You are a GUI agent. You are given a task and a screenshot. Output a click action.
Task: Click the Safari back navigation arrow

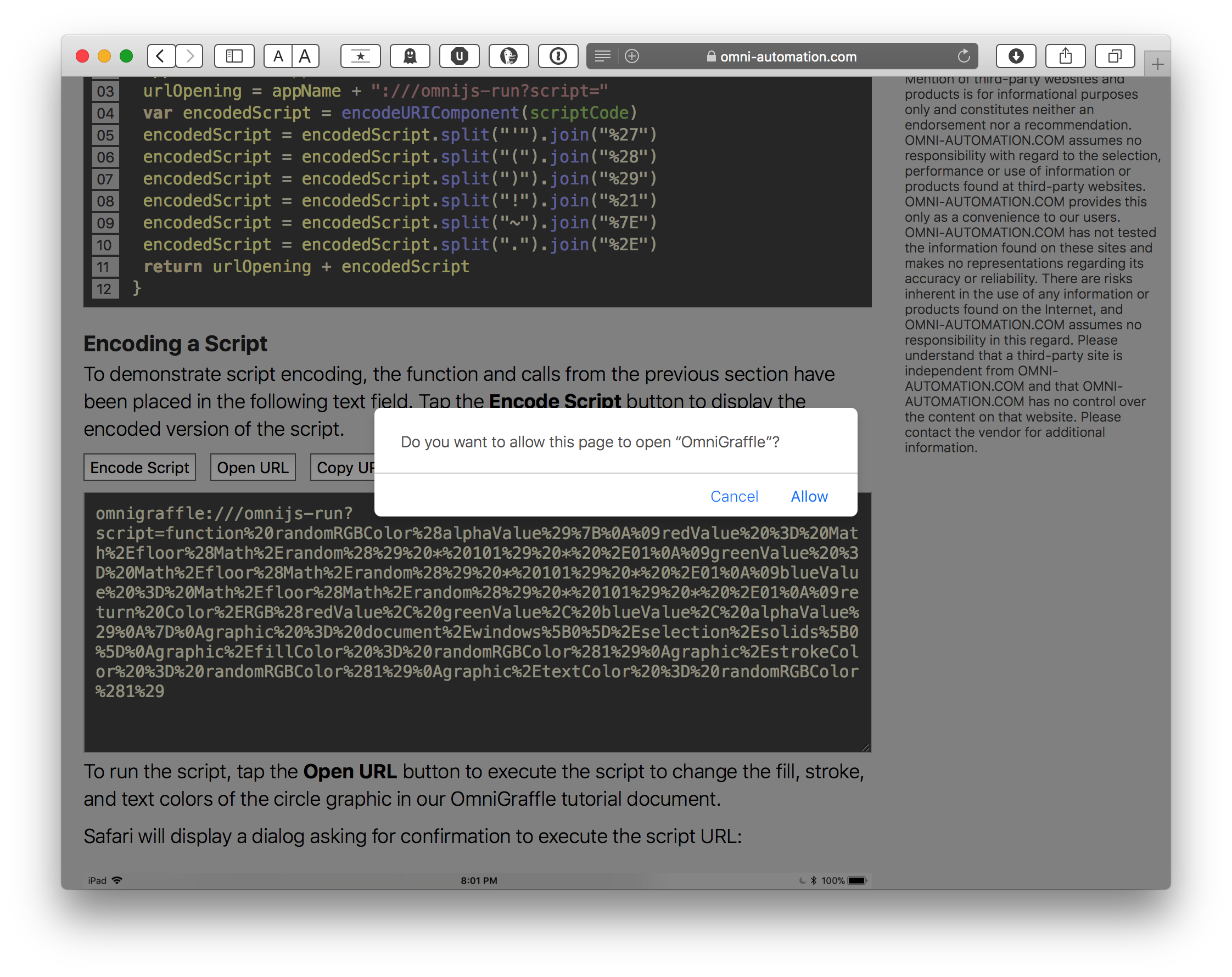160,57
